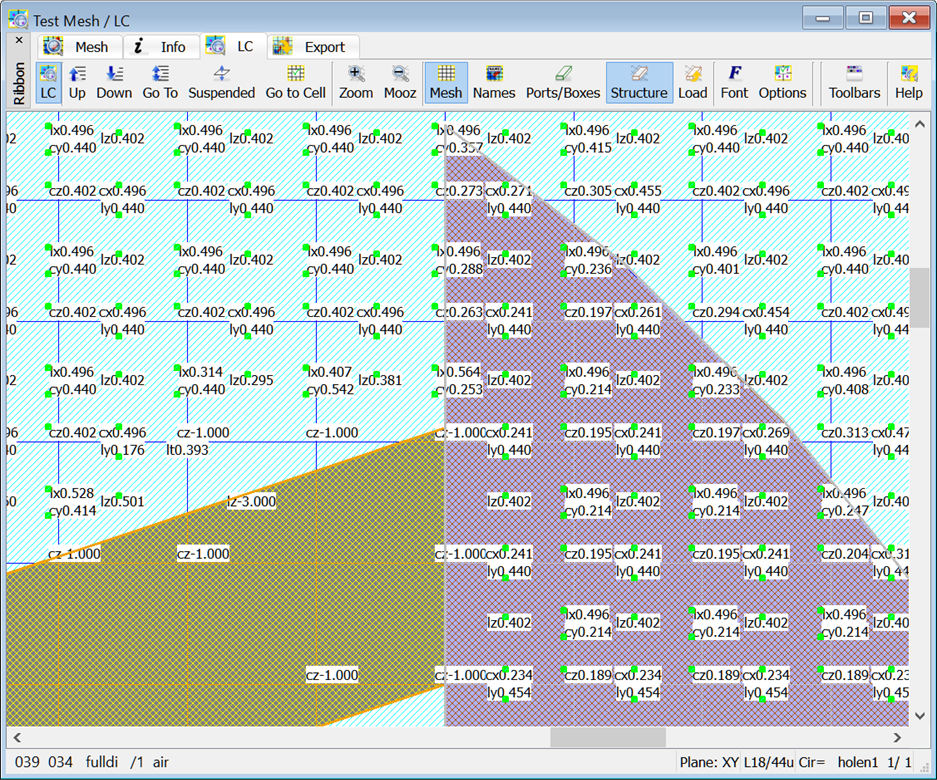
Task: Click the 'cy0.247' cell label
Action: [x=845, y=510]
